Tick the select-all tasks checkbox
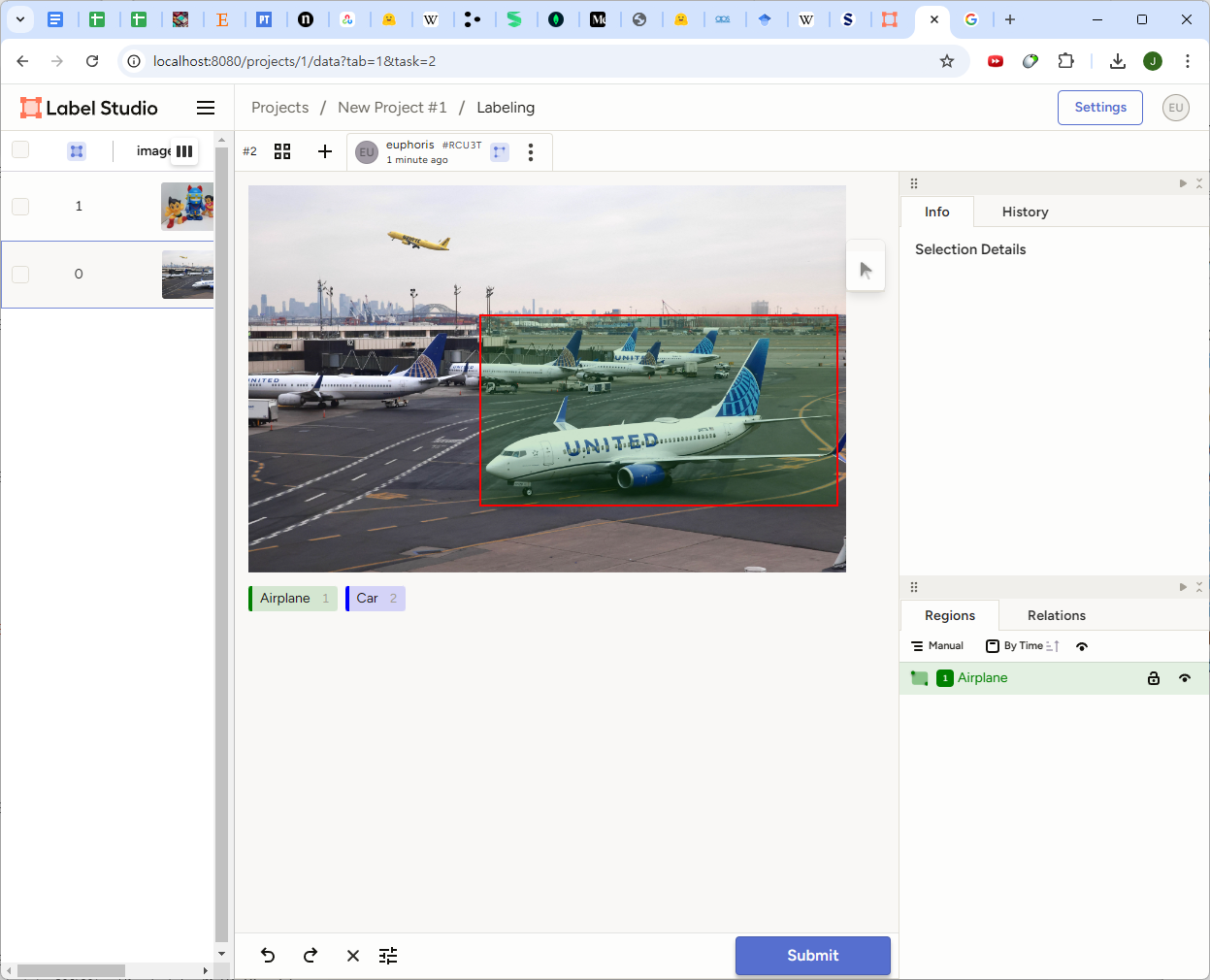This screenshot has height=980, width=1210. (20, 149)
